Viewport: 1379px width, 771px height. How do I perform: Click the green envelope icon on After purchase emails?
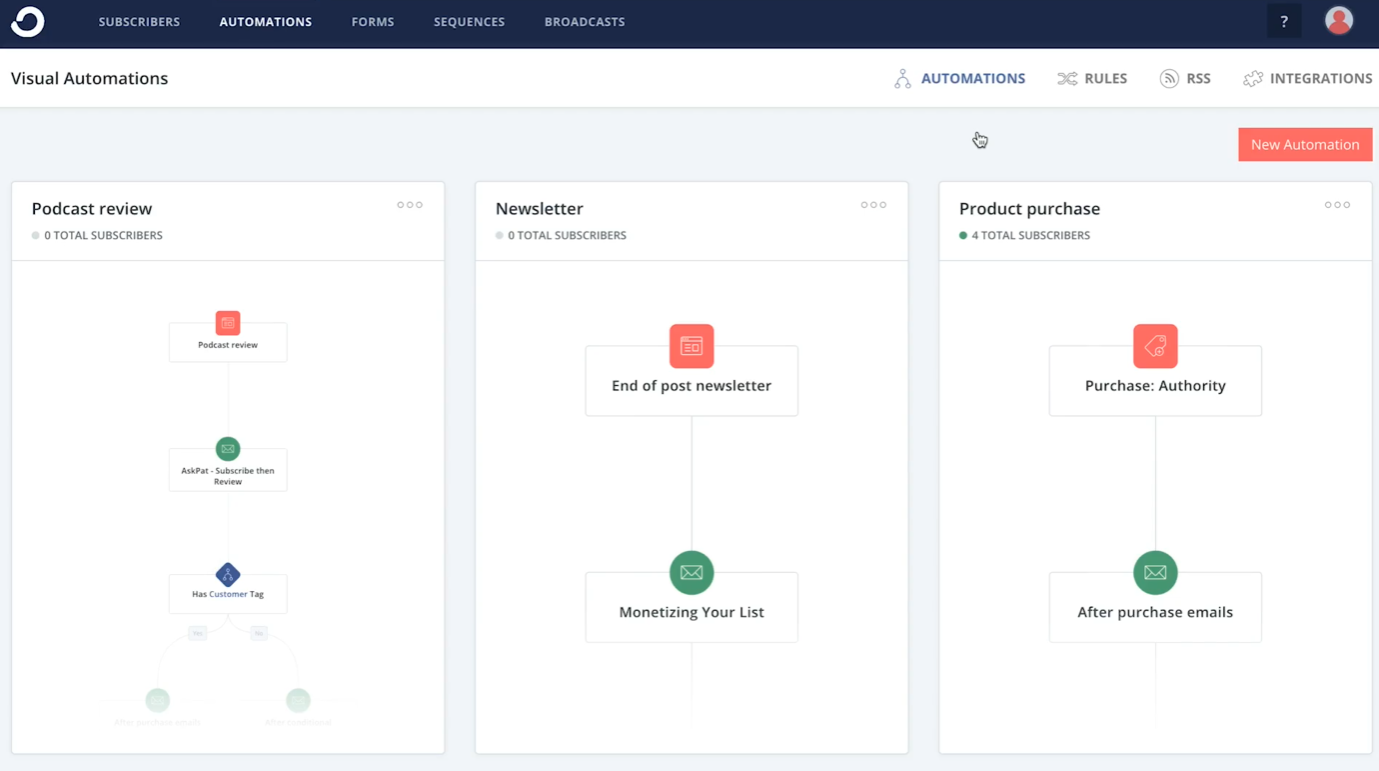[1155, 573]
